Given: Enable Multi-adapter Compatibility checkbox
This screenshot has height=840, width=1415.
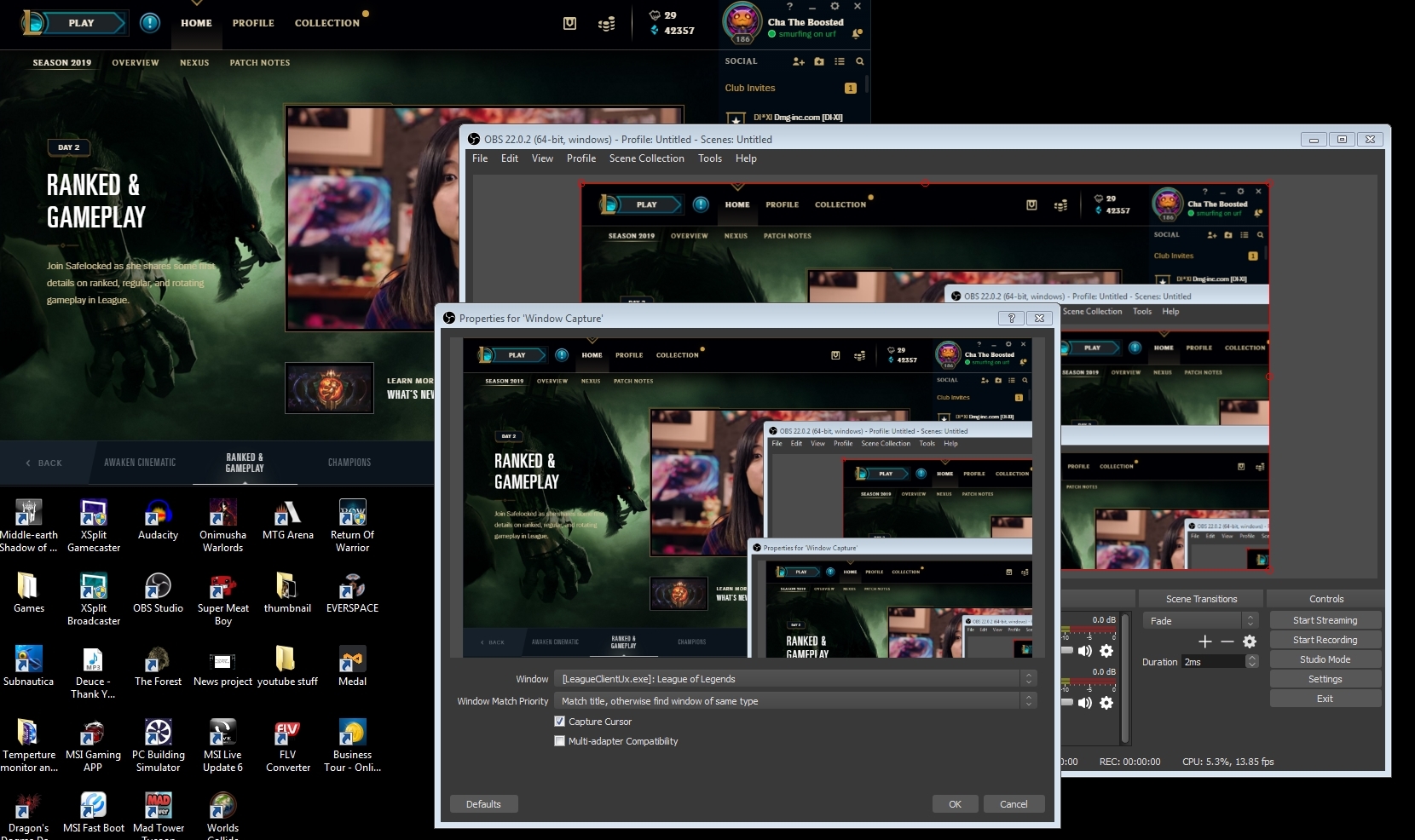Looking at the screenshot, I should (559, 741).
